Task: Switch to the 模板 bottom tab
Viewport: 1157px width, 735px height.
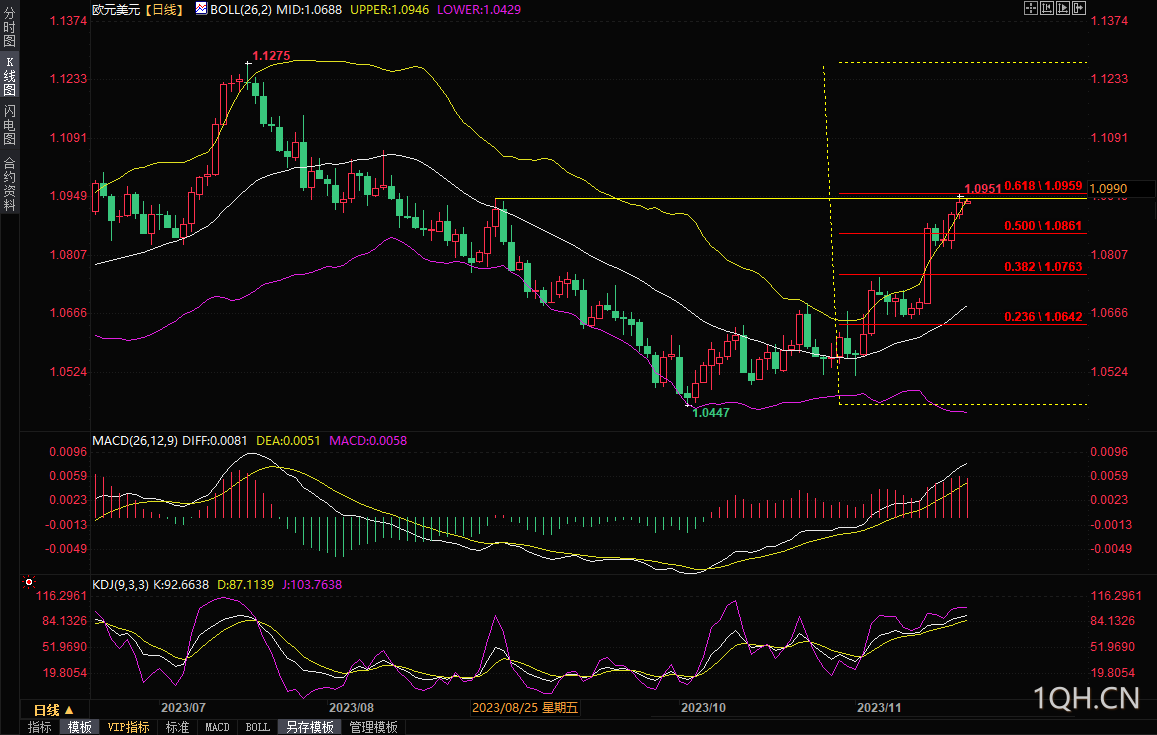Action: (x=79, y=727)
